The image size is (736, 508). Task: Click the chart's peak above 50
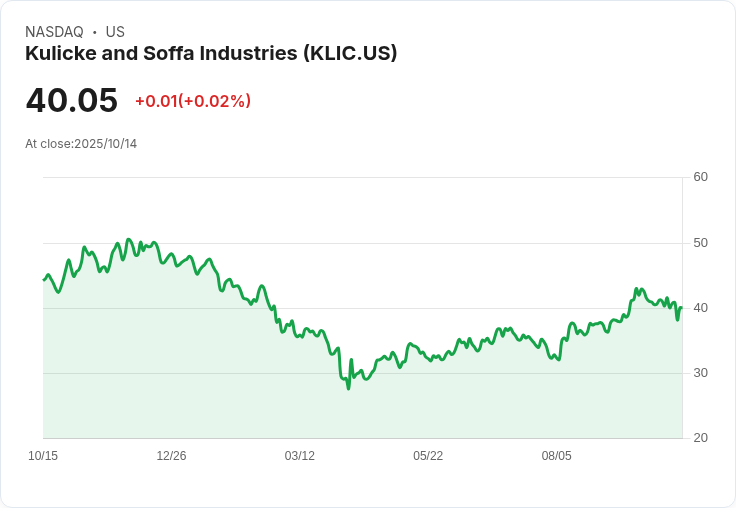coord(130,239)
